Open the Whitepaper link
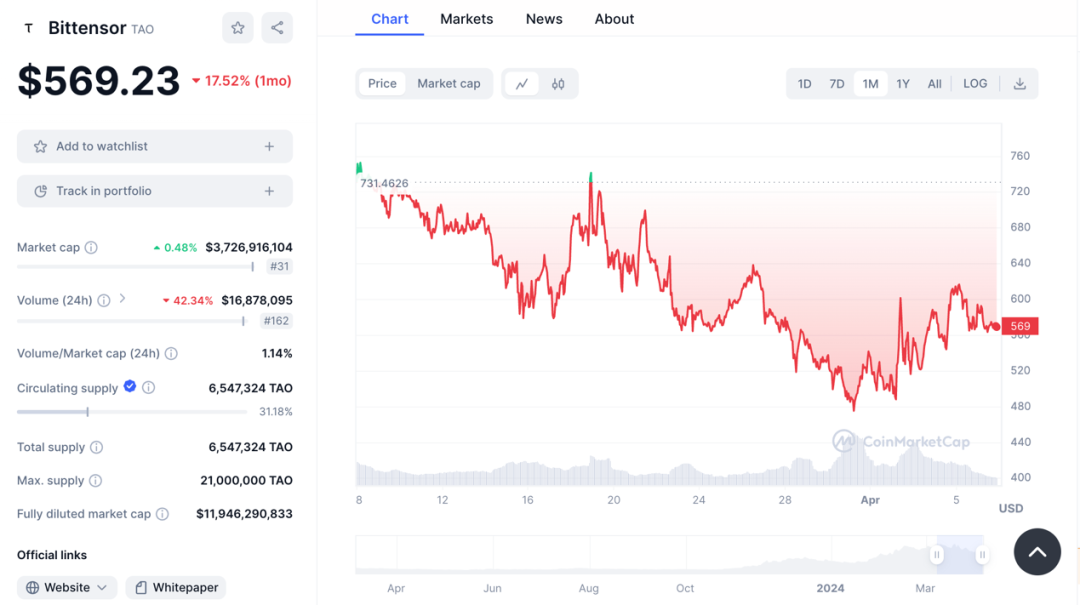This screenshot has height=605, width=1080. 176,588
